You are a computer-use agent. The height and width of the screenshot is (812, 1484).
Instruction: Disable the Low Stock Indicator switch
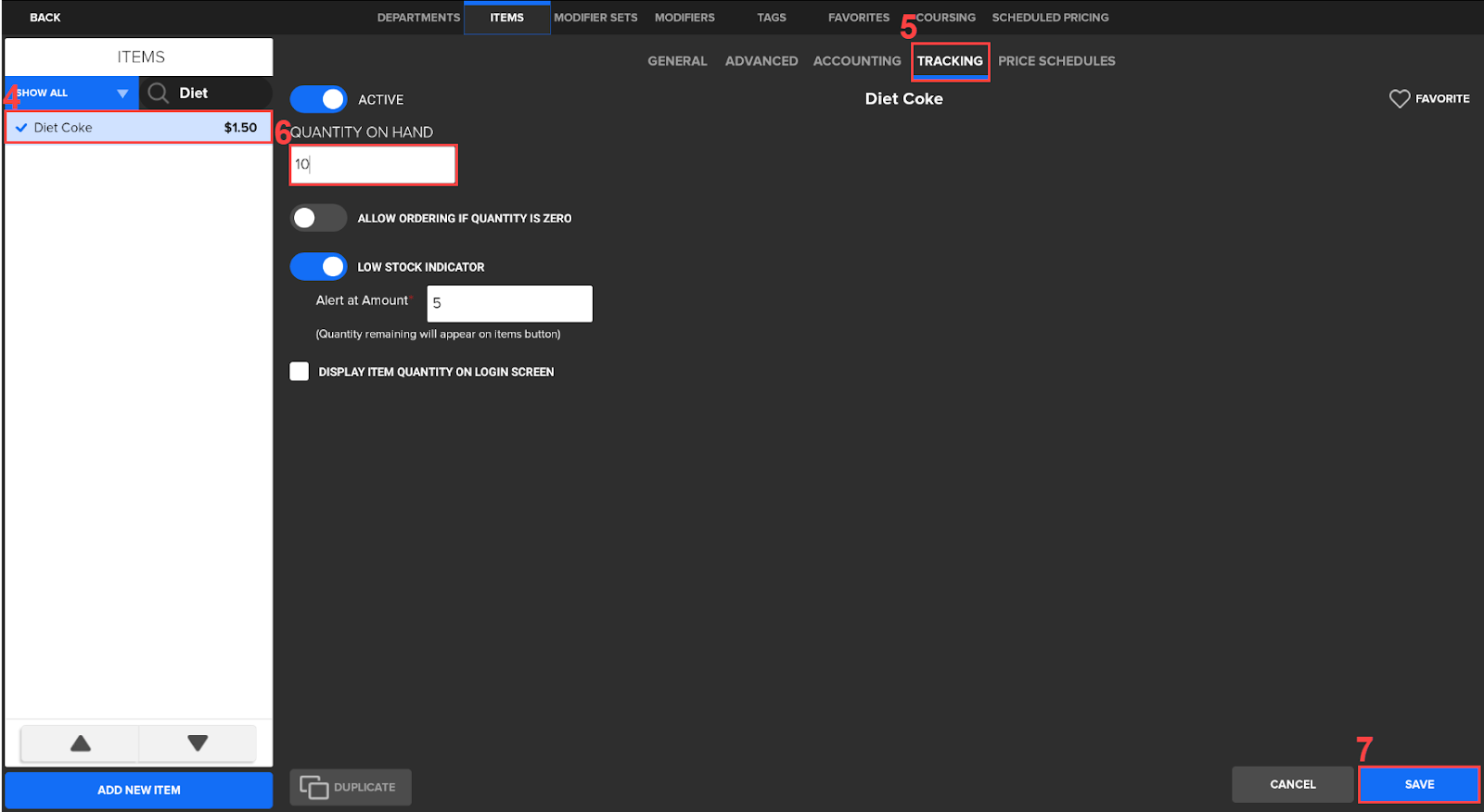(x=319, y=267)
